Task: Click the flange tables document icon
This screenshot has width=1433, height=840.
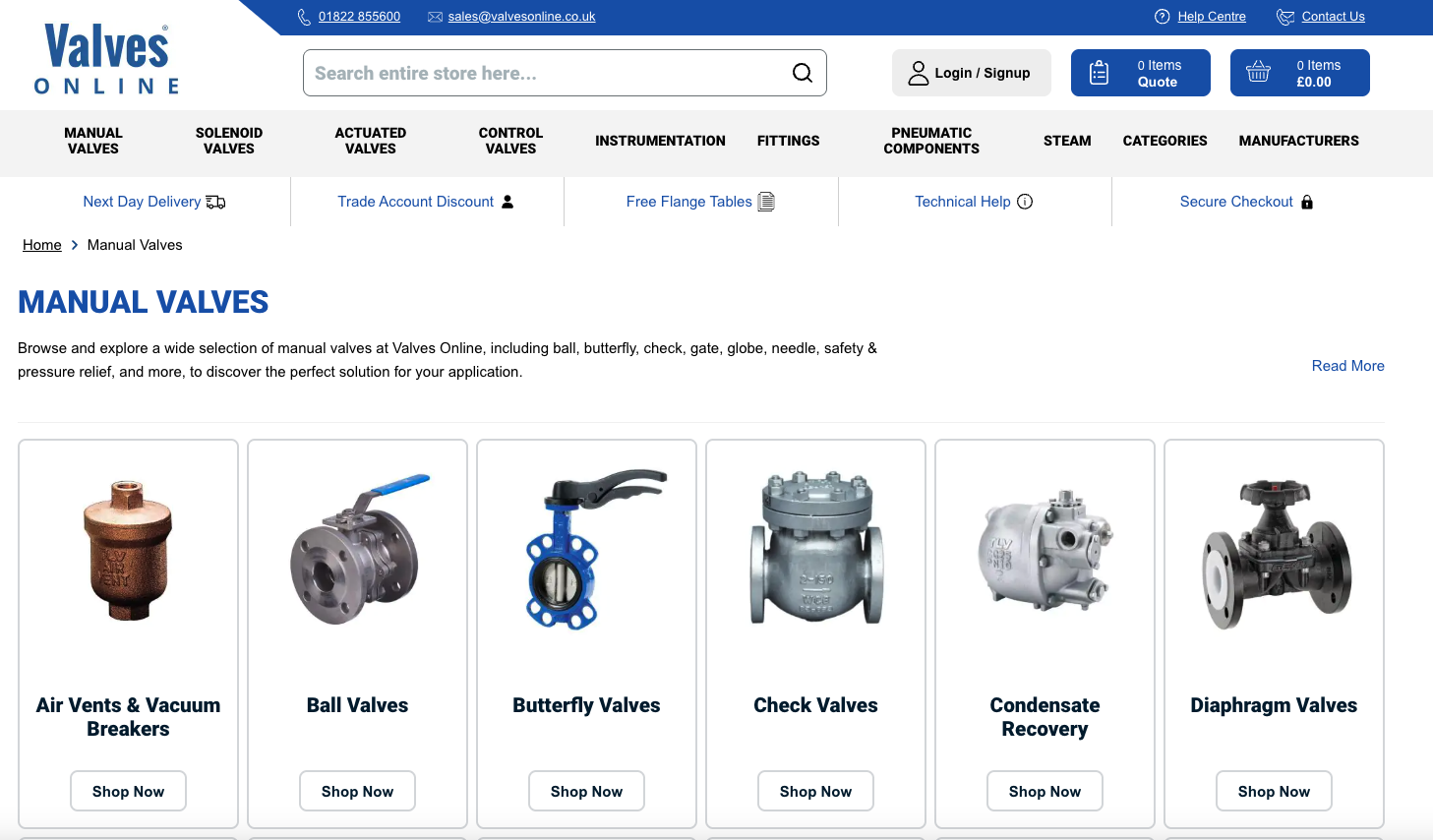Action: pyautogui.click(x=766, y=202)
